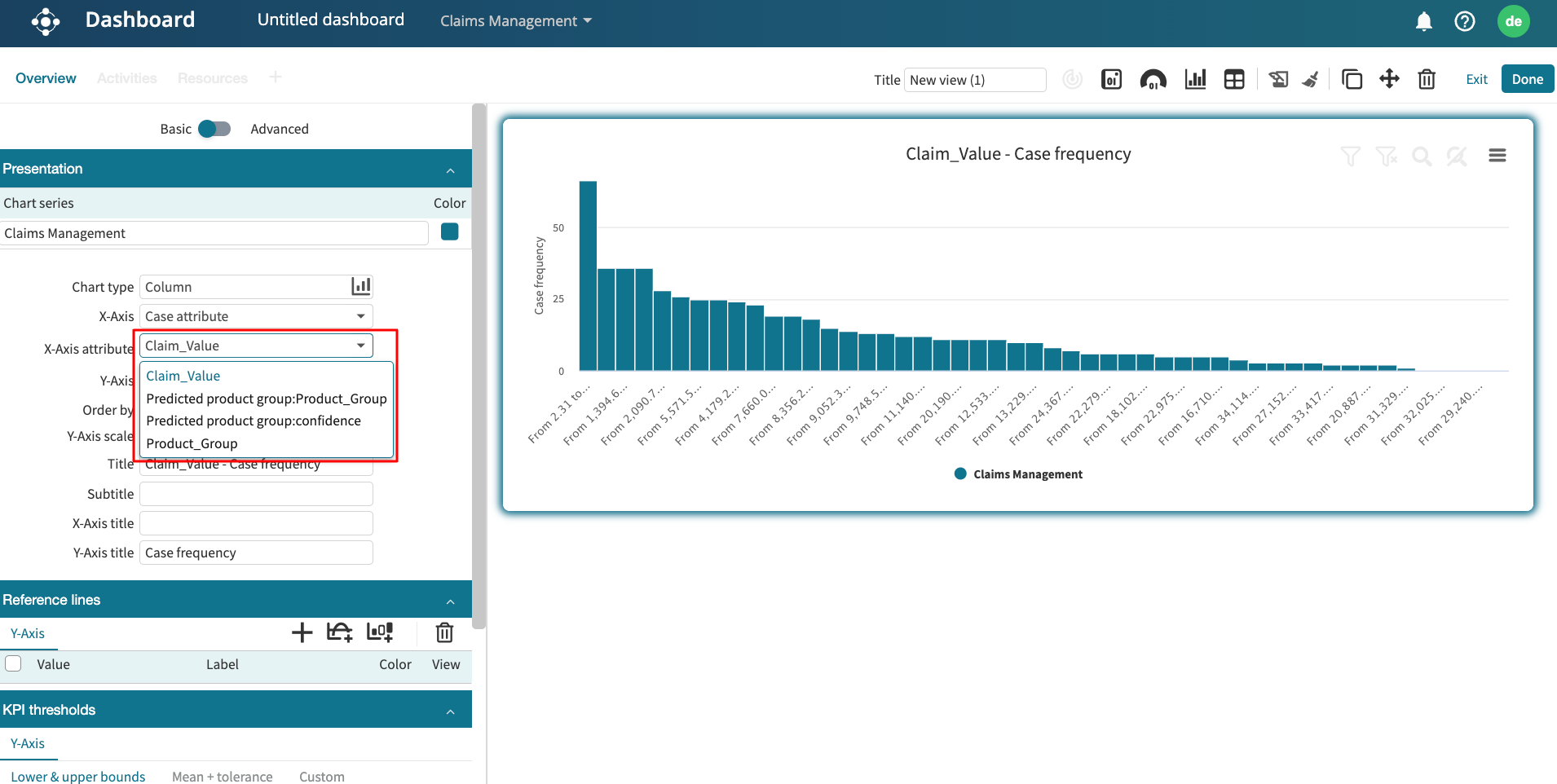Click the move view arrows icon
Image resolution: width=1557 pixels, height=784 pixels.
(1389, 79)
